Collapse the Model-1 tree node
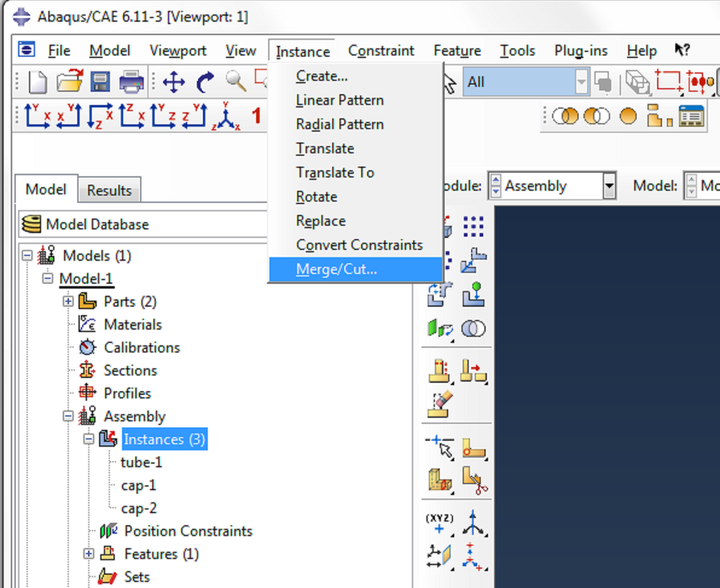The width and height of the screenshot is (720, 588). [48, 278]
